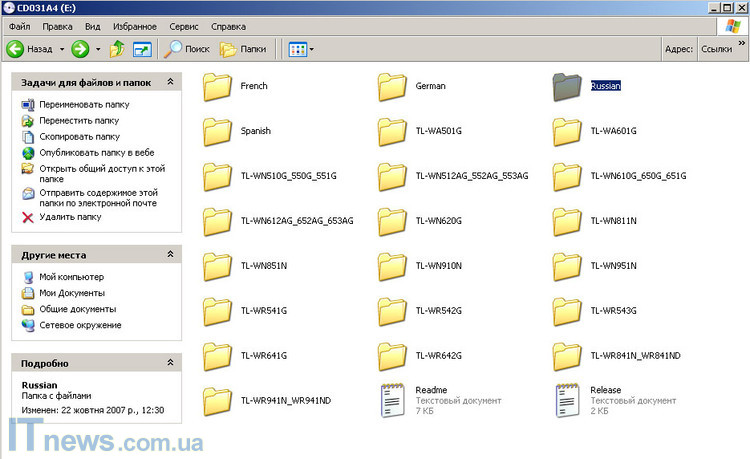The image size is (750, 459).
Task: Open the Файл menu
Action: [x=20, y=26]
